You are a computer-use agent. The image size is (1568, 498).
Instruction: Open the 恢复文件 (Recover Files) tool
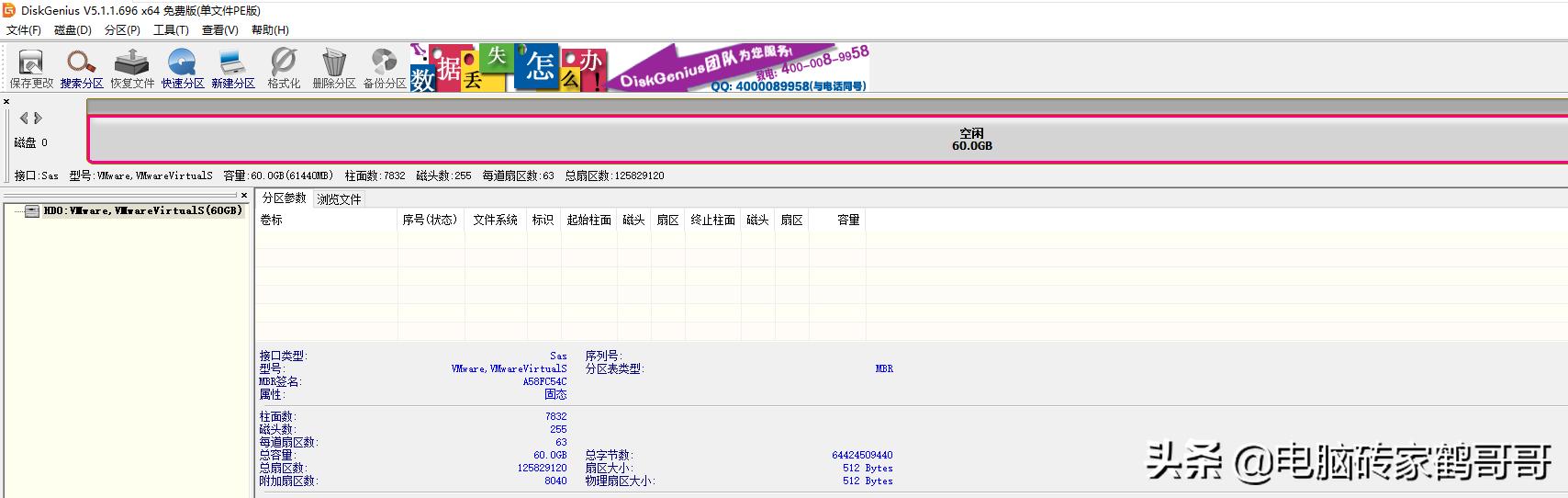(132, 67)
